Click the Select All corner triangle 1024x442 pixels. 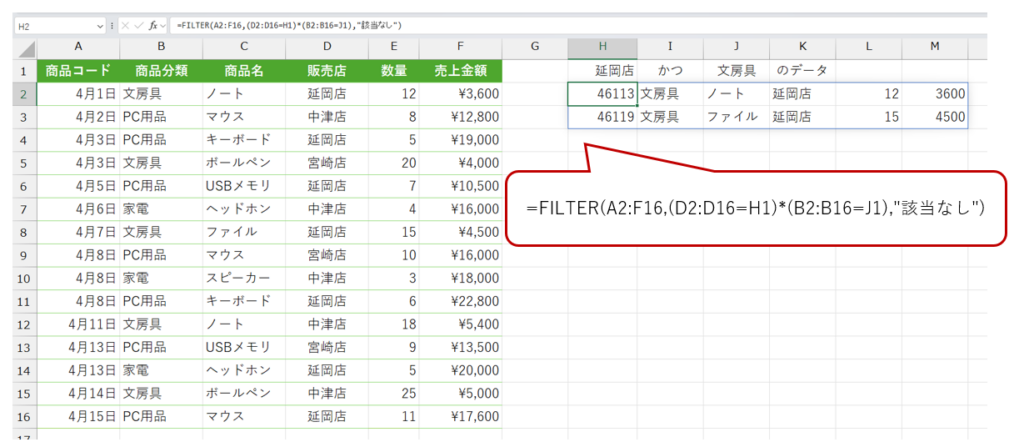tap(27, 50)
